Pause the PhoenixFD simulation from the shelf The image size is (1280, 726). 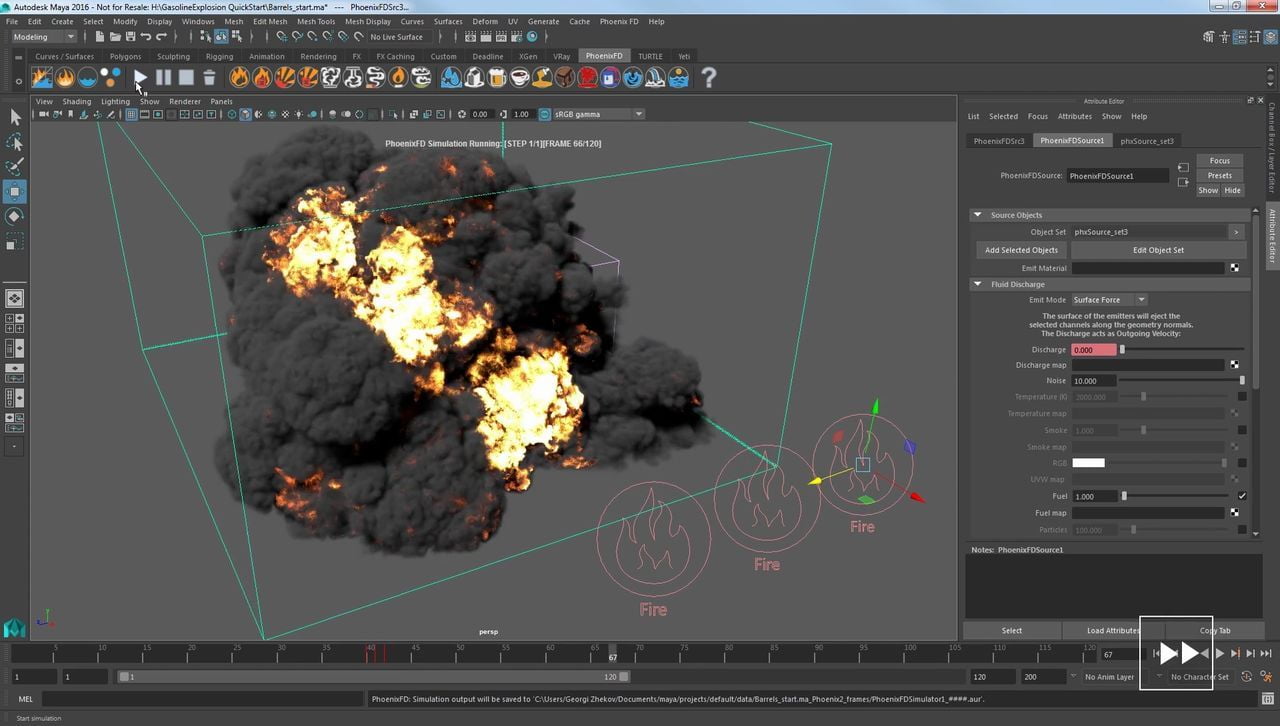click(163, 77)
